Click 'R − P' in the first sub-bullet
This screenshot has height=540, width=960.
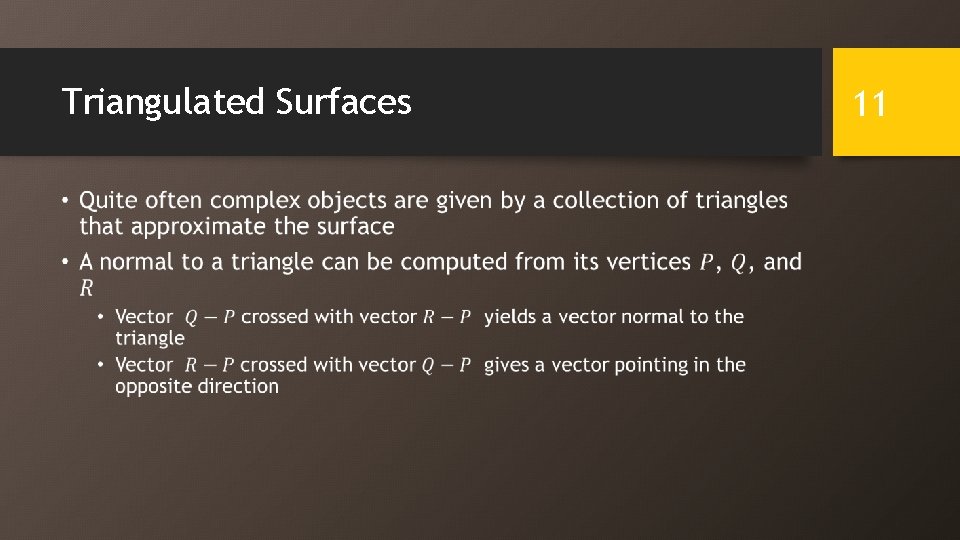pyautogui.click(x=447, y=317)
